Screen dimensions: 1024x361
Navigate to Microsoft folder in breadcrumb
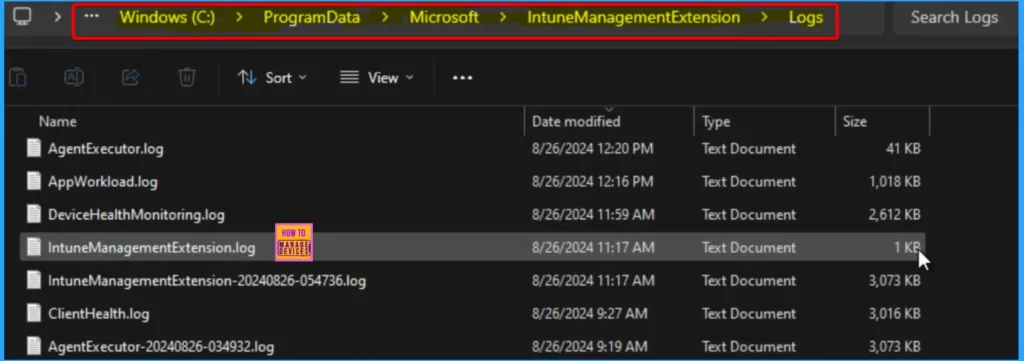click(x=444, y=18)
